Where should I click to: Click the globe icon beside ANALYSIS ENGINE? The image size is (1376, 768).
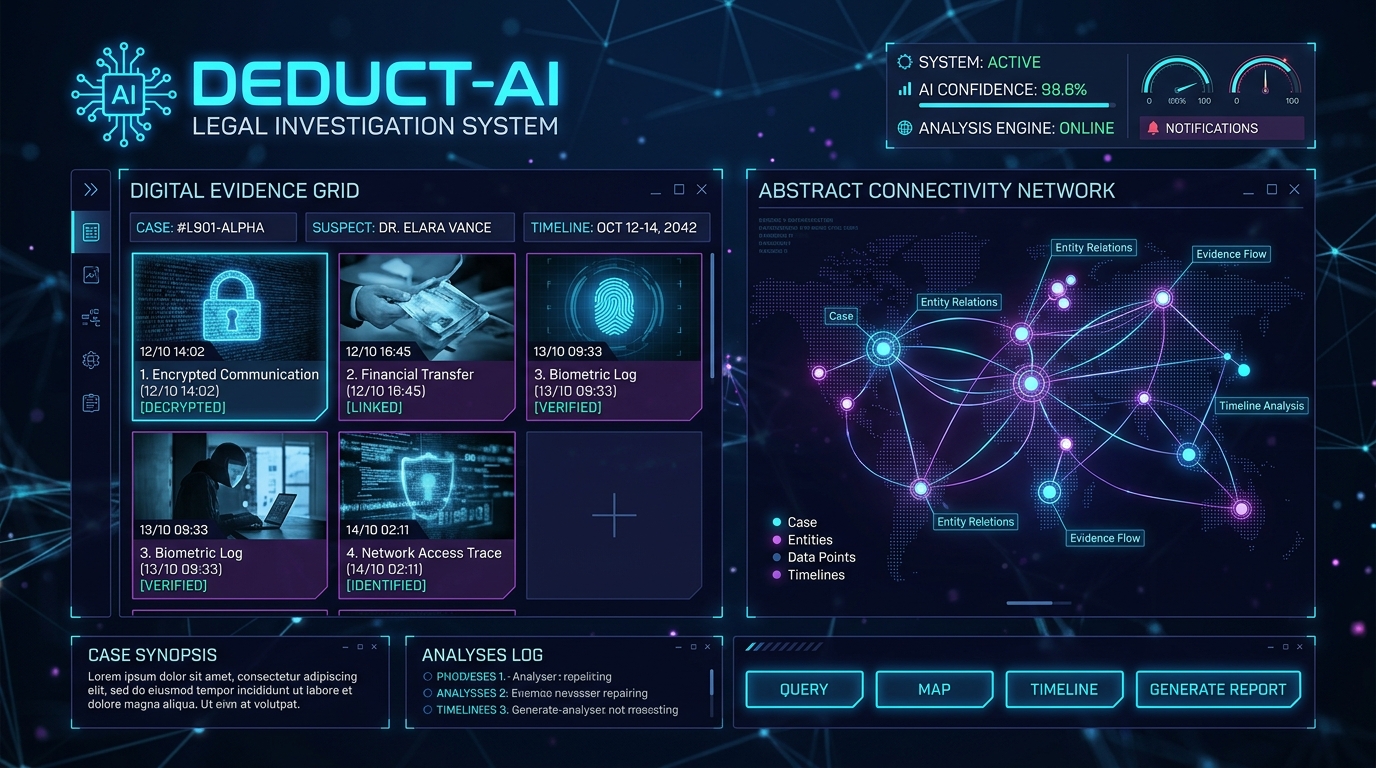coord(905,128)
